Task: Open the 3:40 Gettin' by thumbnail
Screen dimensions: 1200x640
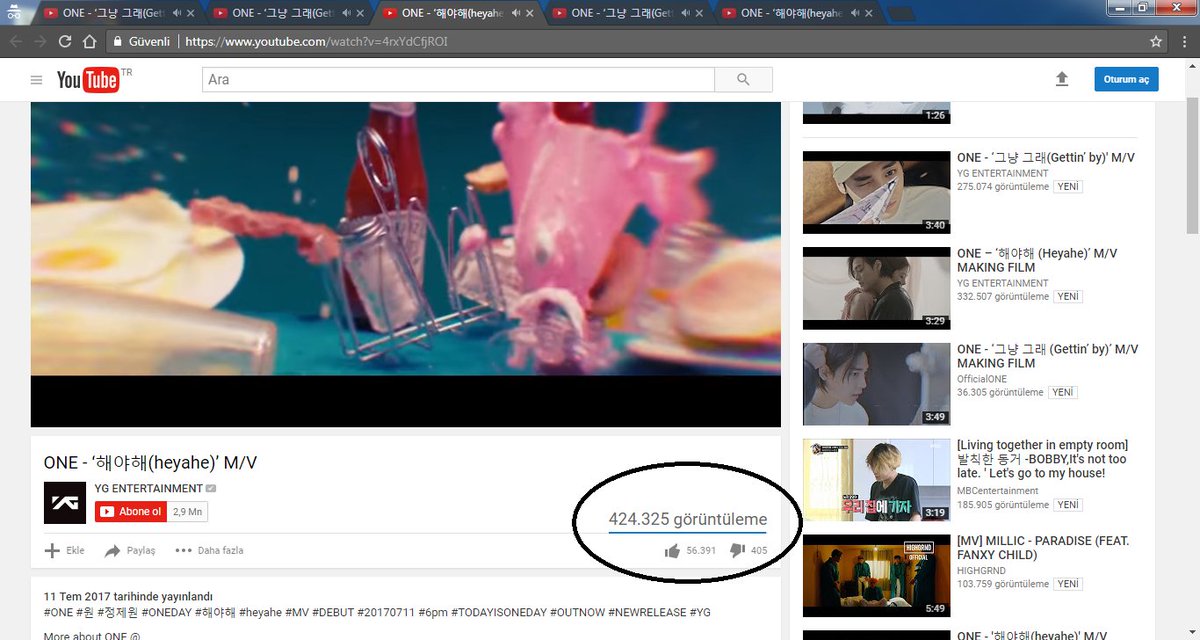Action: point(876,192)
